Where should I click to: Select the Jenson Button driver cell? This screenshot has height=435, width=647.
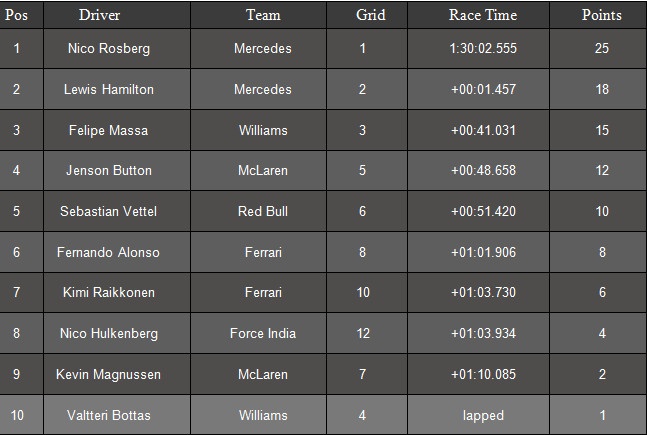pyautogui.click(x=109, y=170)
